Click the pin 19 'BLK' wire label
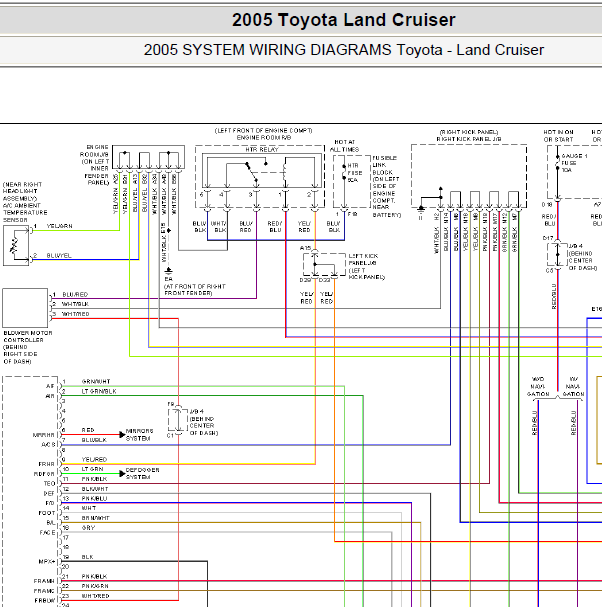This screenshot has height=607, width=602. point(87,557)
